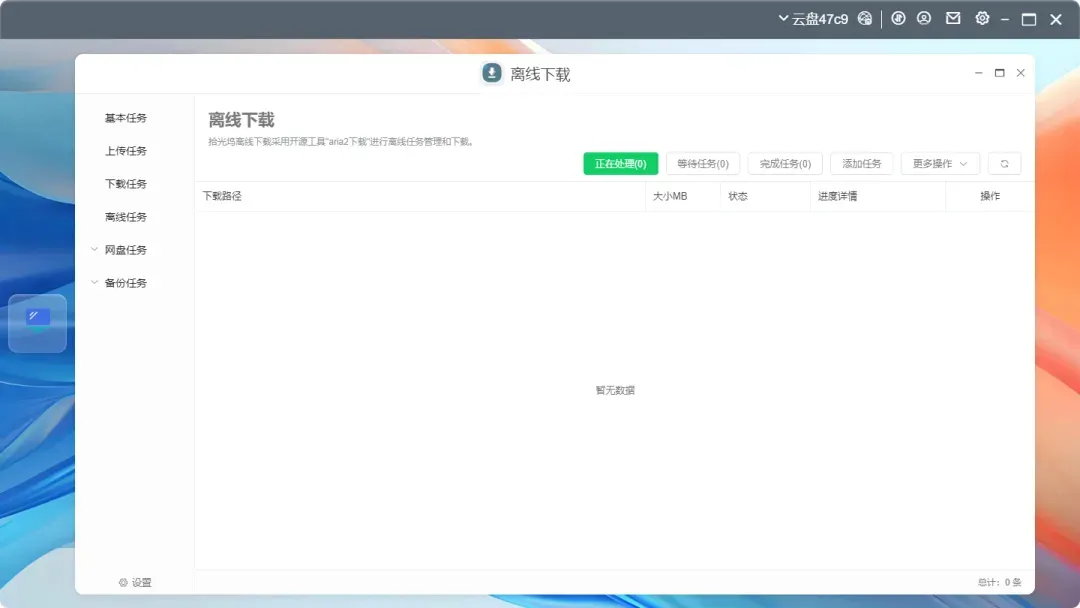
Task: Close the 离线下载 inner window
Action: pyautogui.click(x=1021, y=73)
